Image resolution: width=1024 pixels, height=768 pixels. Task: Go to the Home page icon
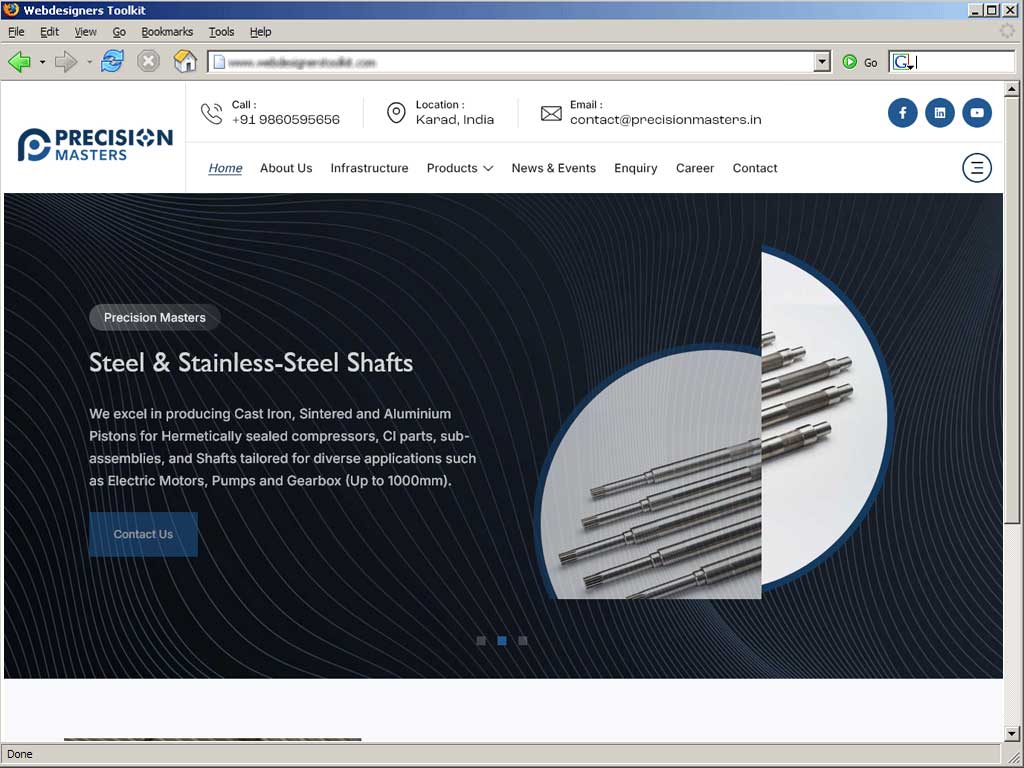(x=185, y=61)
